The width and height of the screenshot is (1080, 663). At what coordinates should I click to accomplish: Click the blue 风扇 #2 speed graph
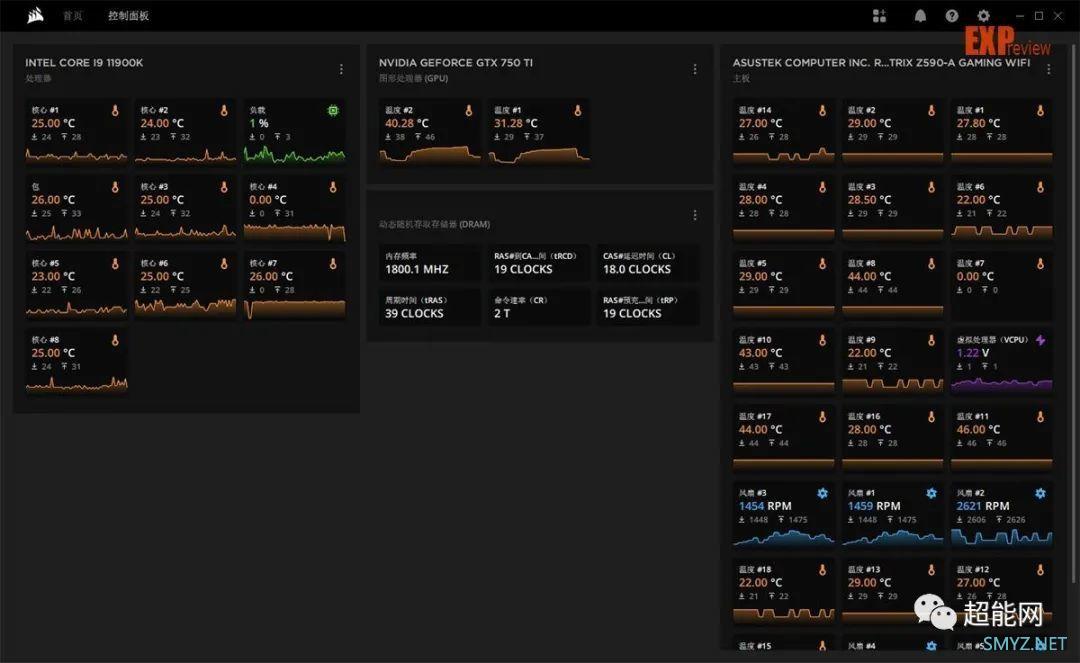point(1001,537)
